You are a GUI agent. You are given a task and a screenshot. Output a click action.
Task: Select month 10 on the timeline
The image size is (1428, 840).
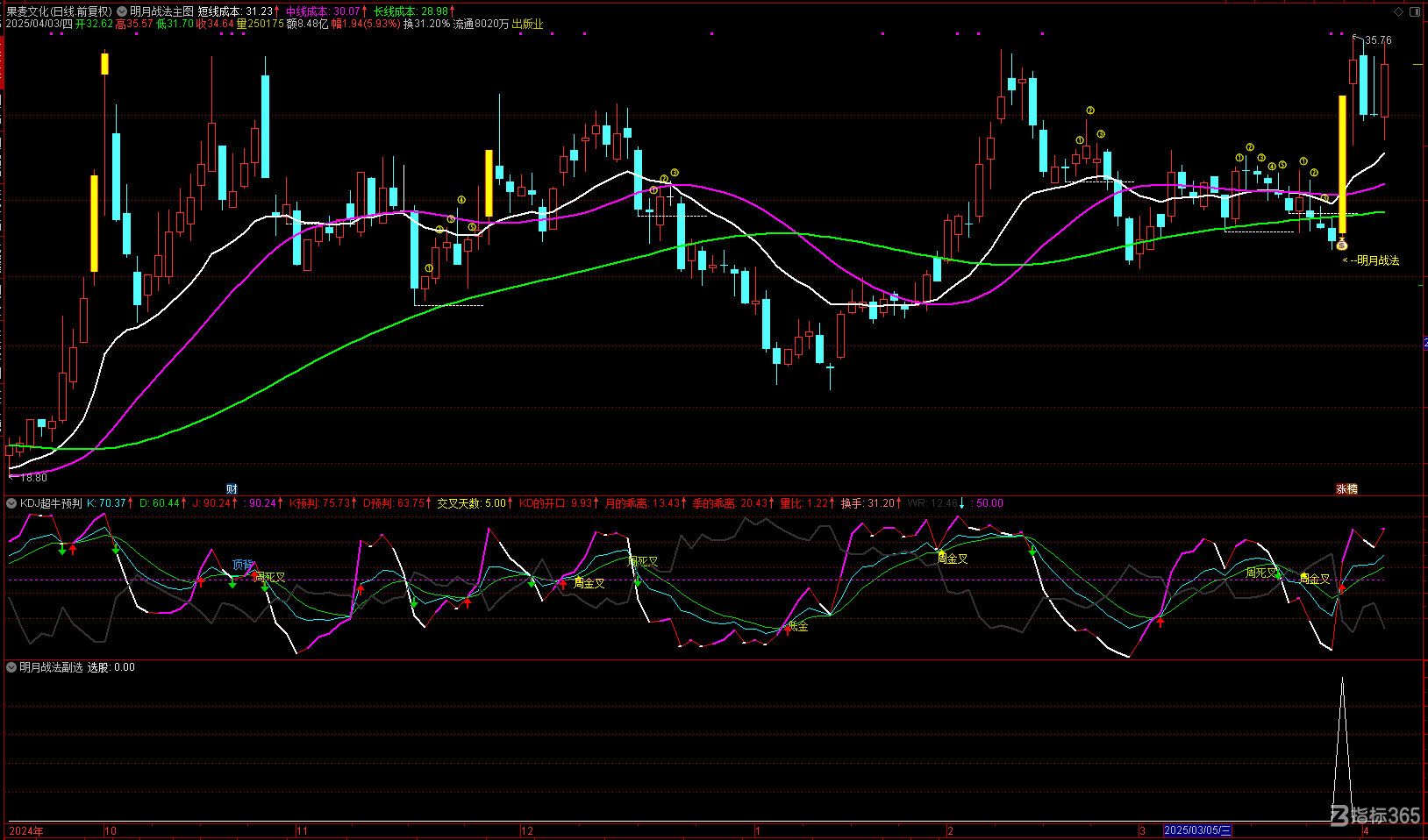coord(111,830)
